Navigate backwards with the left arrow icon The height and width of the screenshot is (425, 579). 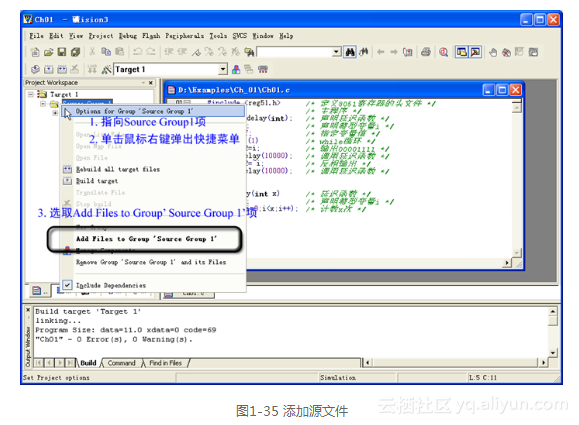click(380, 52)
